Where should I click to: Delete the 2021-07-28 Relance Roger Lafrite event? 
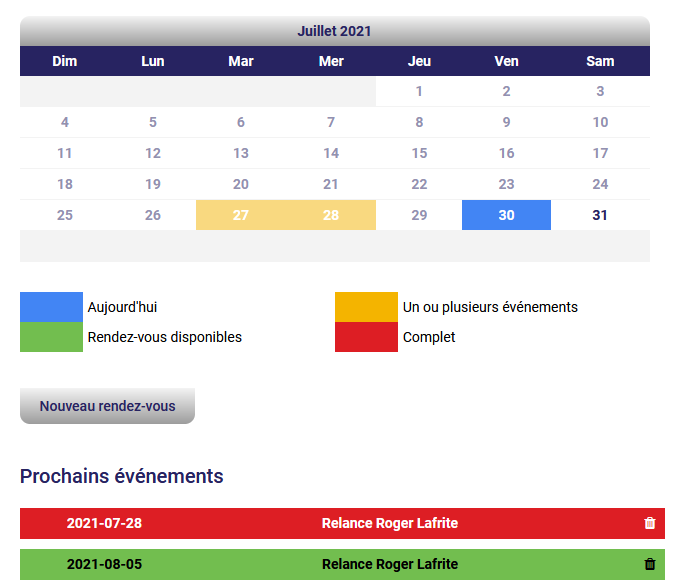pyautogui.click(x=650, y=523)
